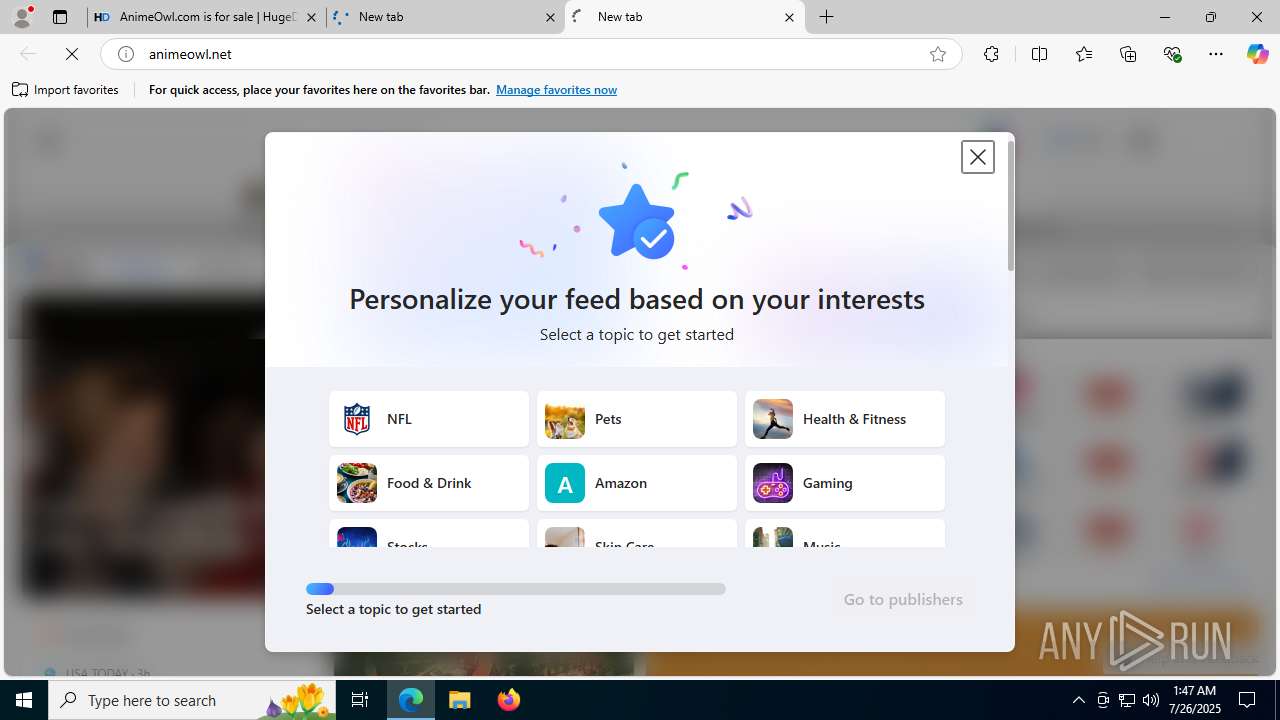View site information icon in address bar
The image size is (1280, 720).
126,54
